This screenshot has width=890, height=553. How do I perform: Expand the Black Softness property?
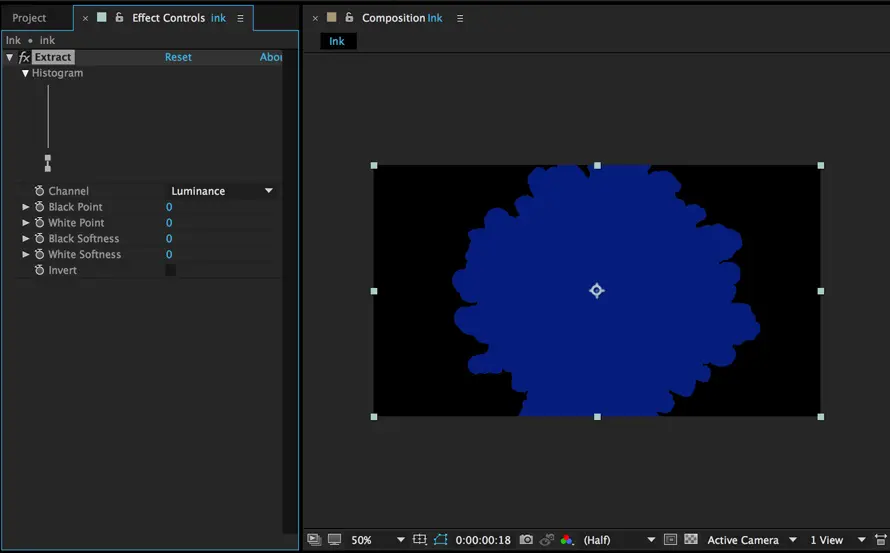coord(26,238)
